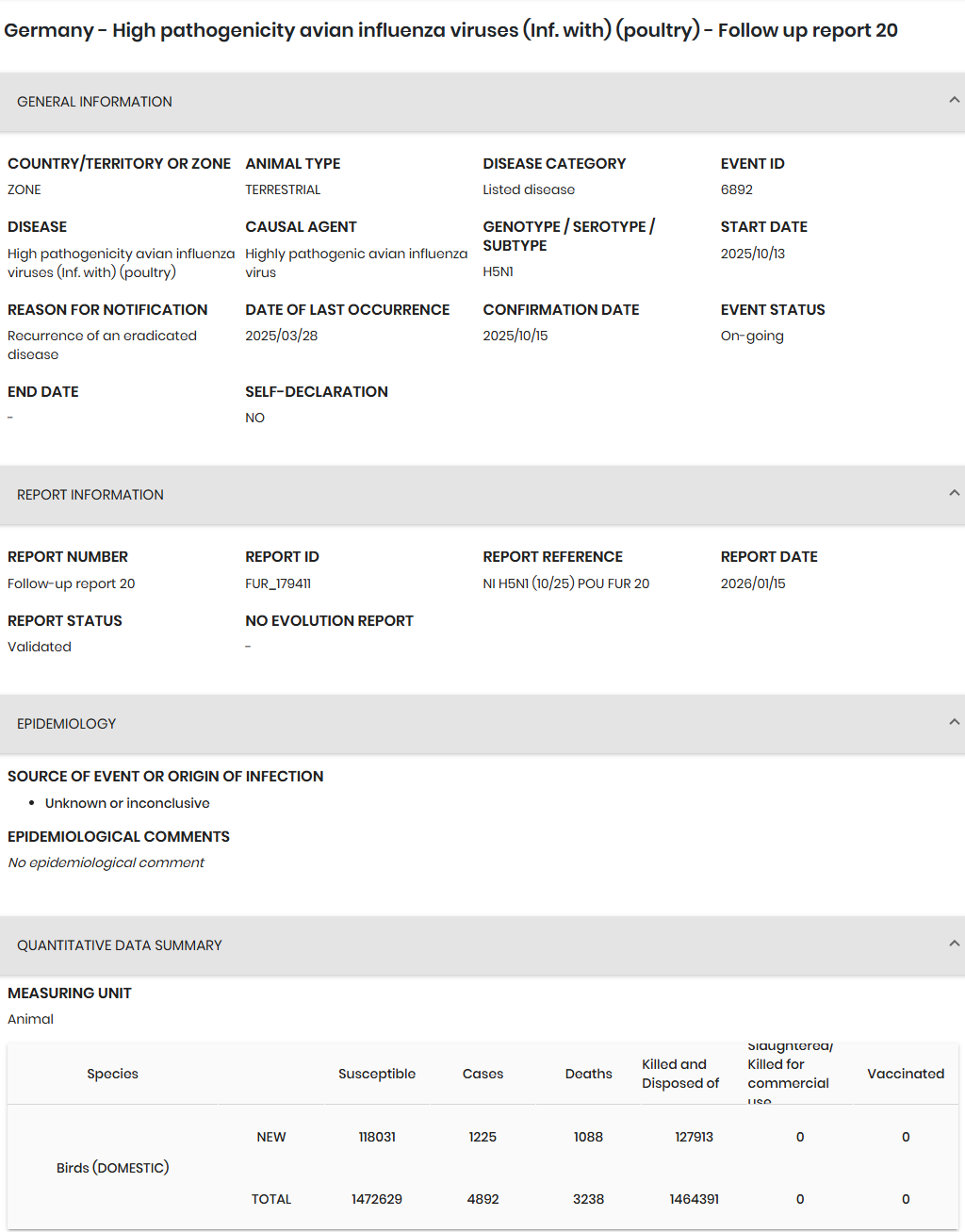This screenshot has height=1232, width=965.
Task: Click the NEW row label in table
Action: point(271,1137)
